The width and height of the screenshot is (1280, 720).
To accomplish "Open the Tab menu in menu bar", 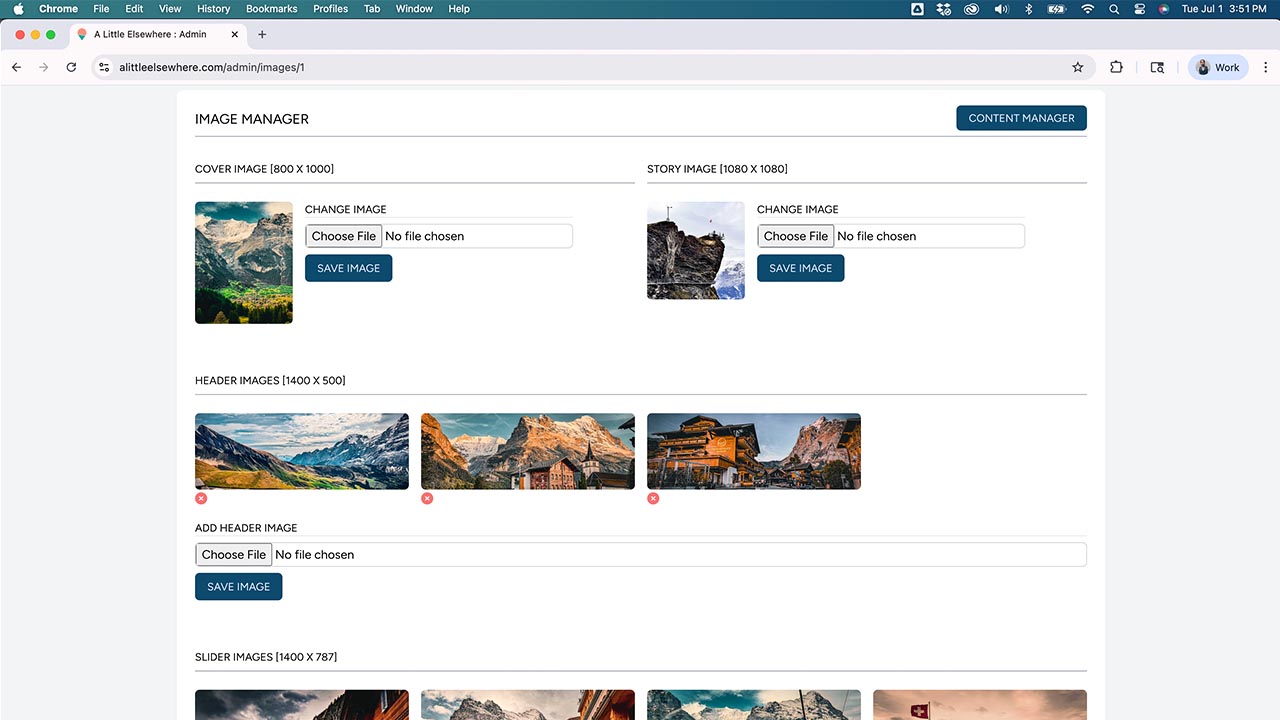I will (x=372, y=9).
